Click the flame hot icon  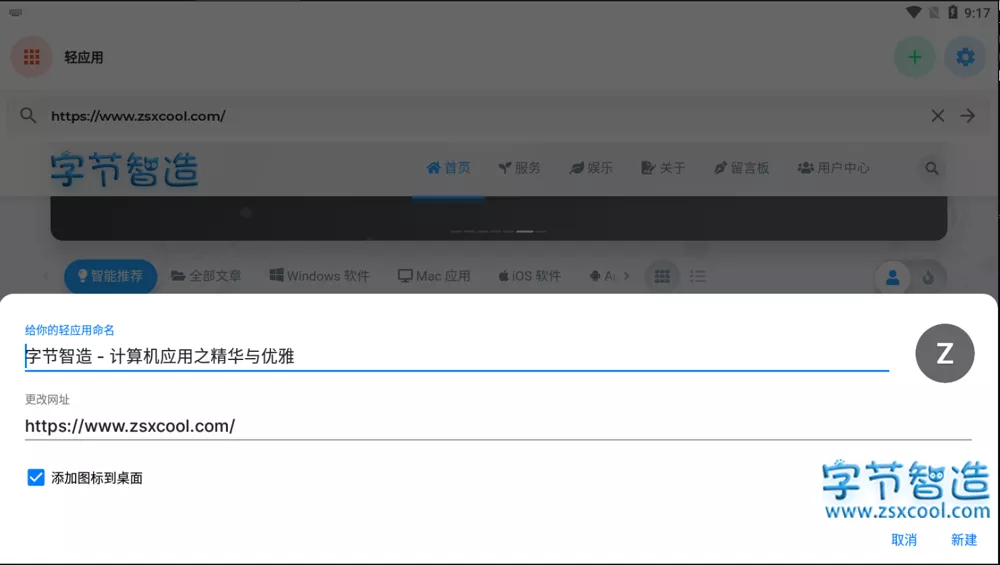tap(929, 278)
